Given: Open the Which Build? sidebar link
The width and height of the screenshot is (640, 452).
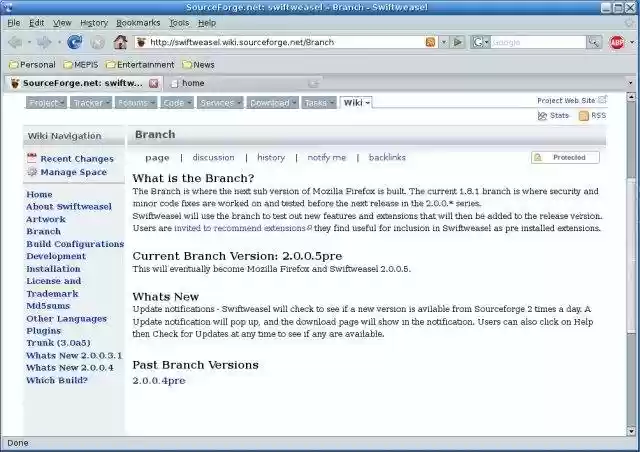Looking at the screenshot, I should pyautogui.click(x=57, y=380).
